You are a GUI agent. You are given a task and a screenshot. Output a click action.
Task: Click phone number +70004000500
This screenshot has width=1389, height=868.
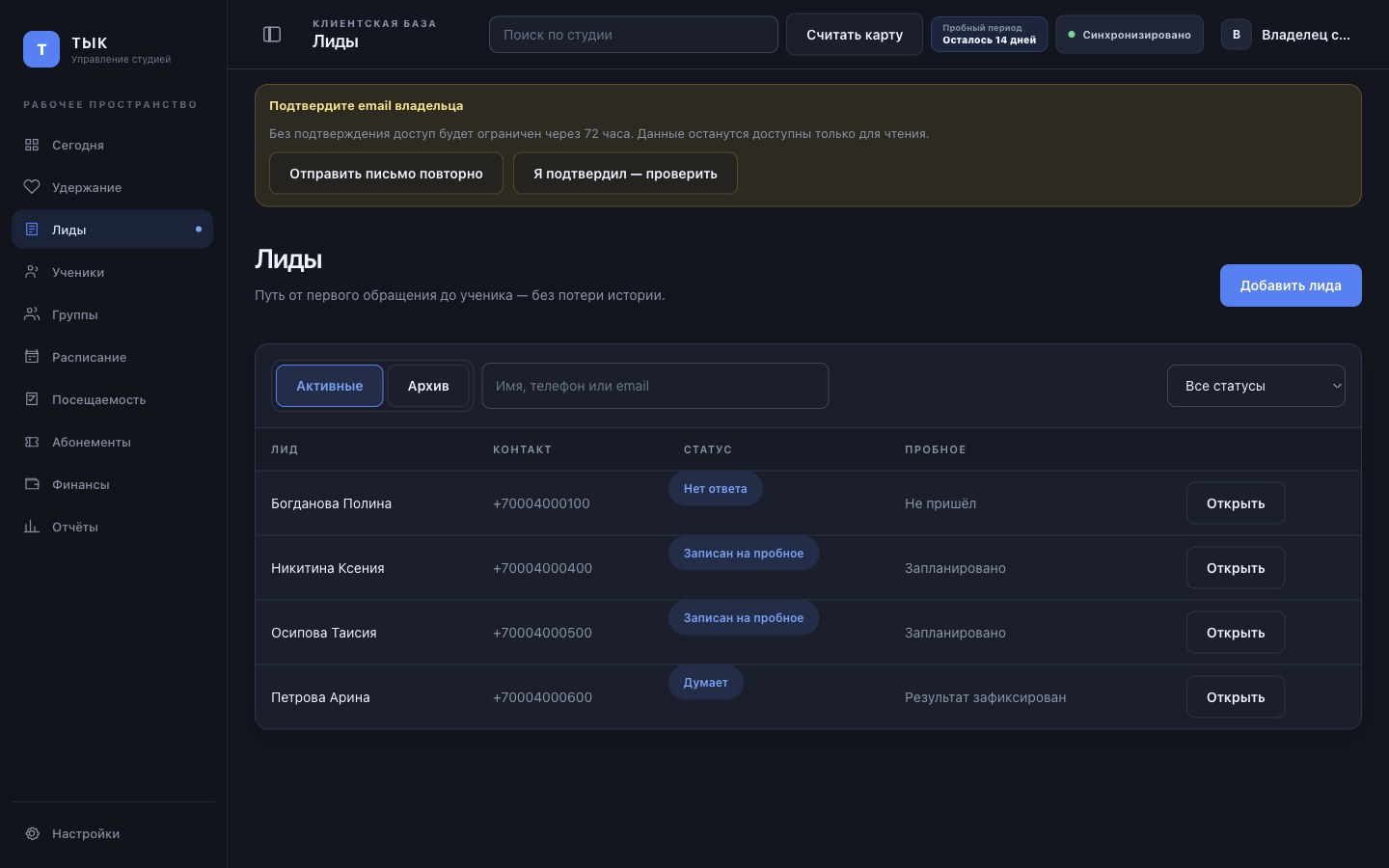click(542, 633)
